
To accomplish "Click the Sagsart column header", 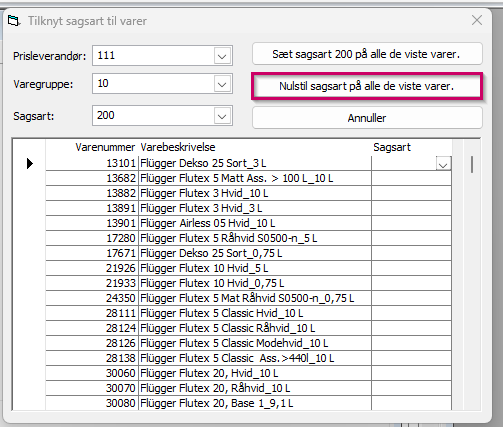I will pyautogui.click(x=392, y=147).
